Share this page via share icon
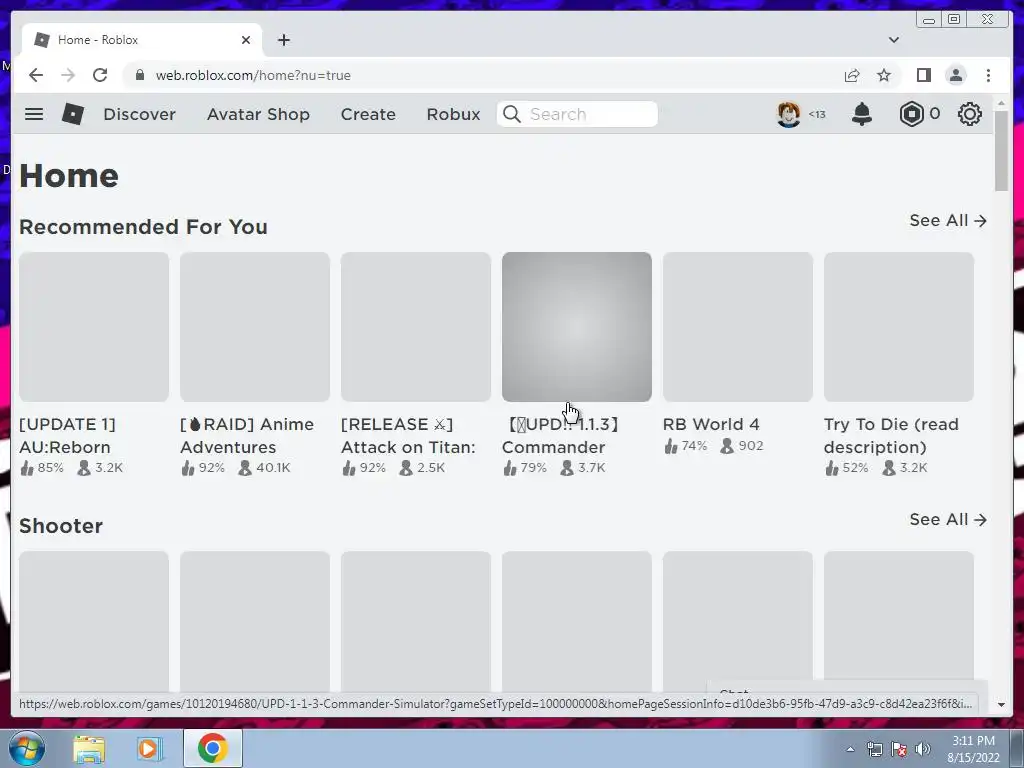 click(852, 75)
